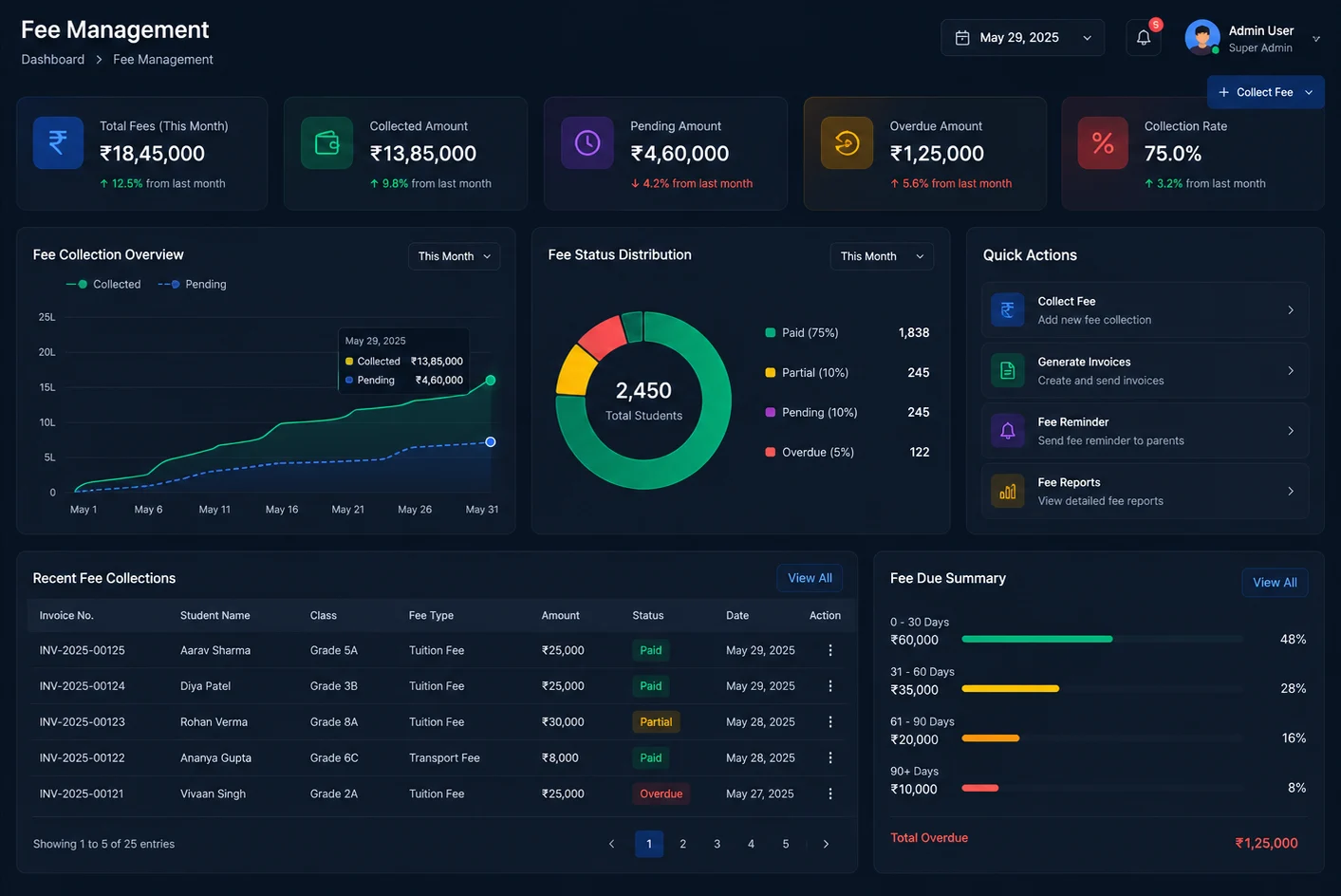Click the clock icon on Pending Amount card
1341x896 pixels.
(587, 142)
